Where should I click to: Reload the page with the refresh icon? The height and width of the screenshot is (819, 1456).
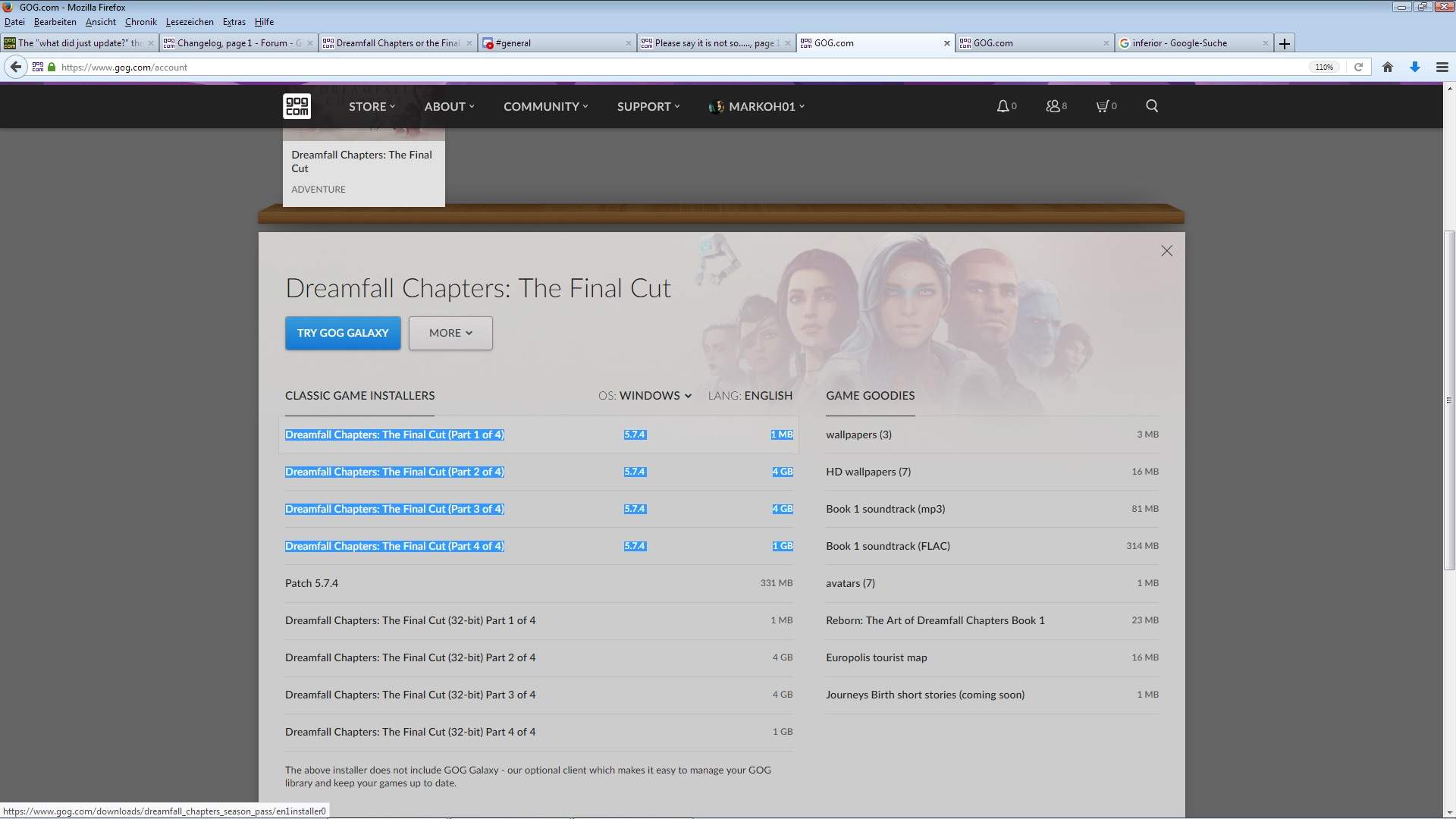click(1358, 67)
